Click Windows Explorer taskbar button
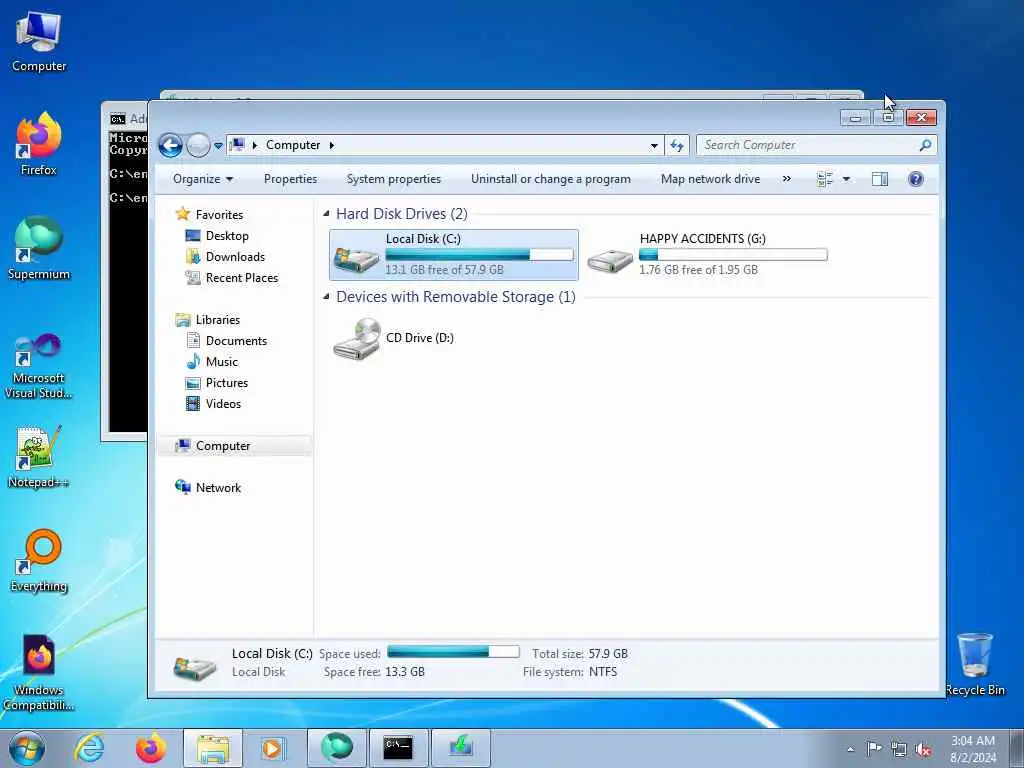Screen dimensions: 1024x768 click(212, 748)
